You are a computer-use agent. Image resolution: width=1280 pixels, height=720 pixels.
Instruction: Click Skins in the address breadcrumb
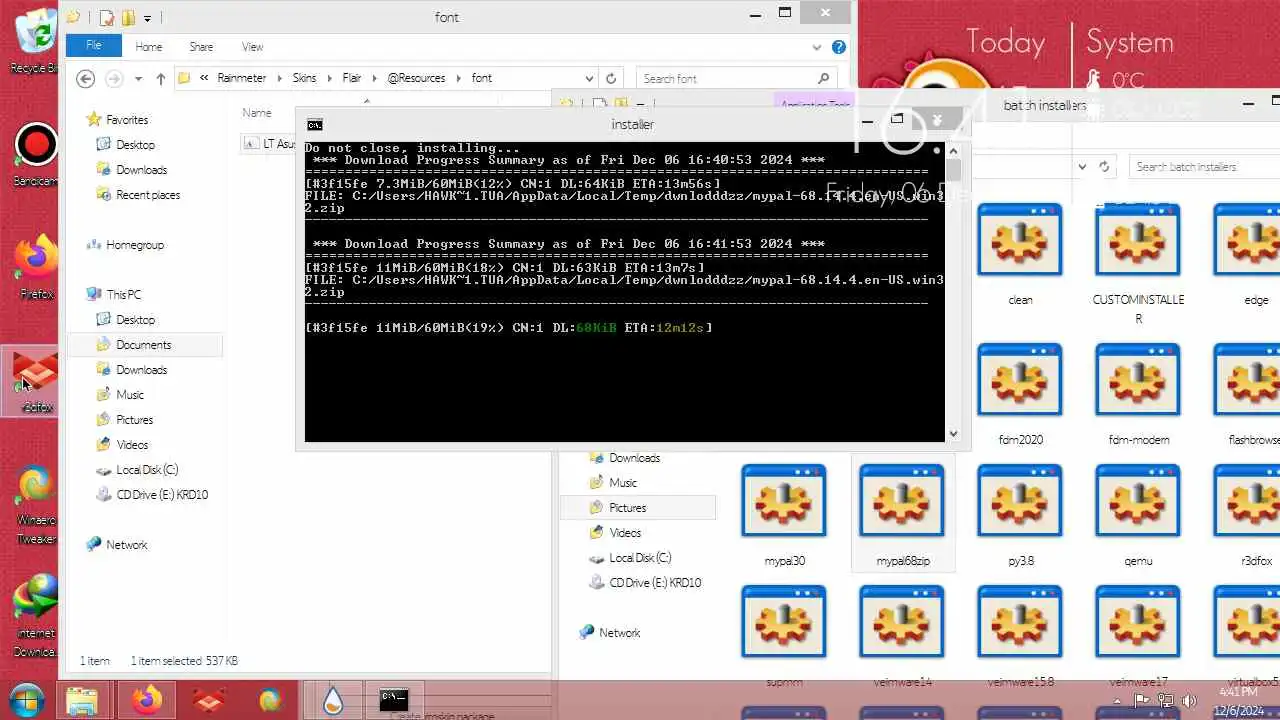(x=304, y=78)
